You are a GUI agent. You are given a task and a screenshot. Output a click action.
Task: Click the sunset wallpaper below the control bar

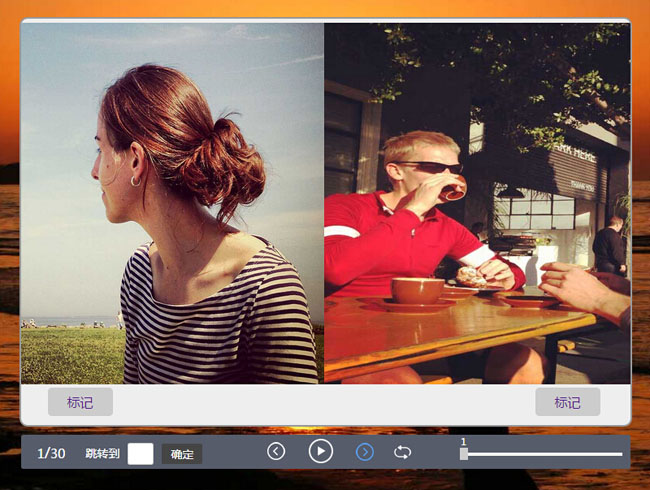[x=325, y=480]
